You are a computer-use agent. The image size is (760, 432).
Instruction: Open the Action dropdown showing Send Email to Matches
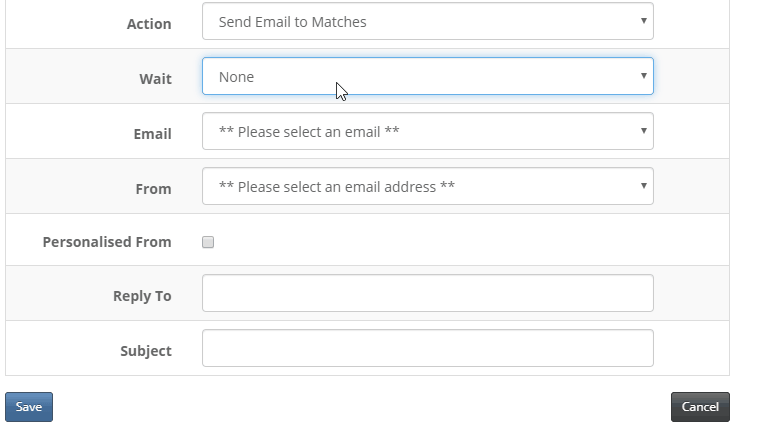click(x=428, y=21)
